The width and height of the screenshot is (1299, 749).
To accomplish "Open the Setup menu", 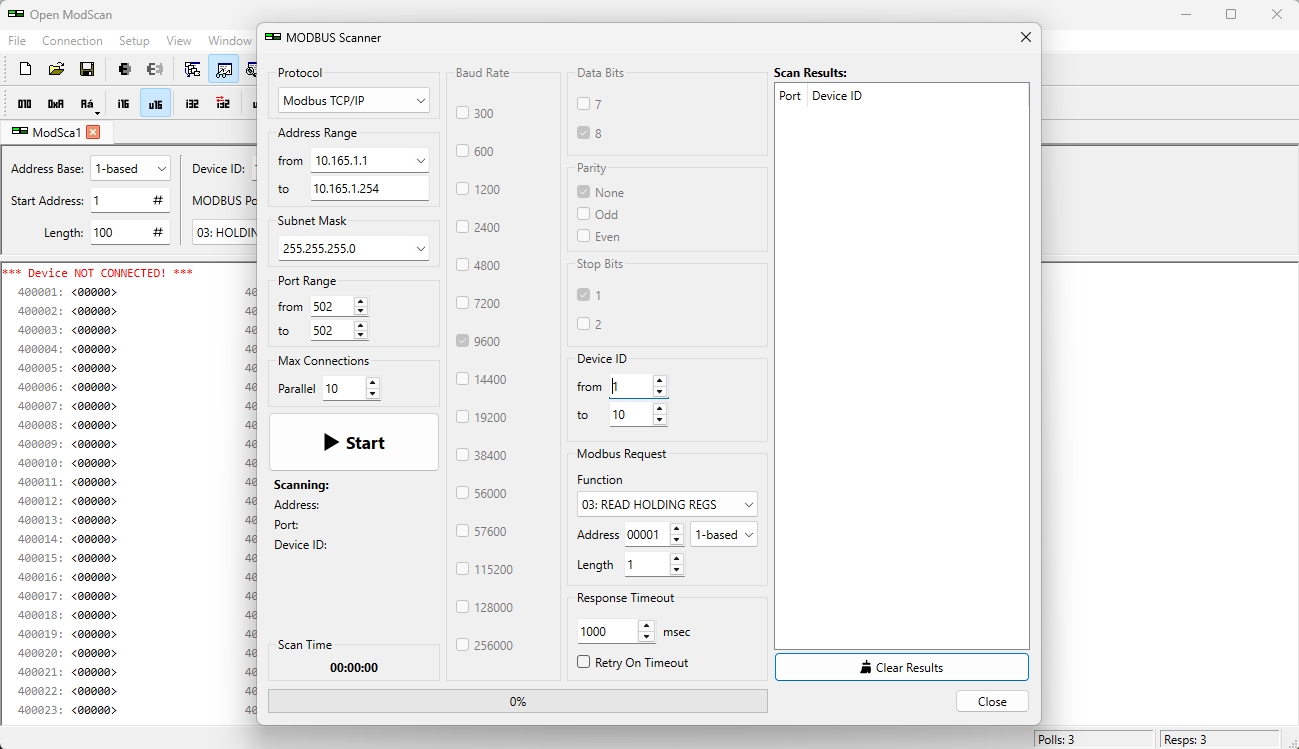I will (134, 41).
